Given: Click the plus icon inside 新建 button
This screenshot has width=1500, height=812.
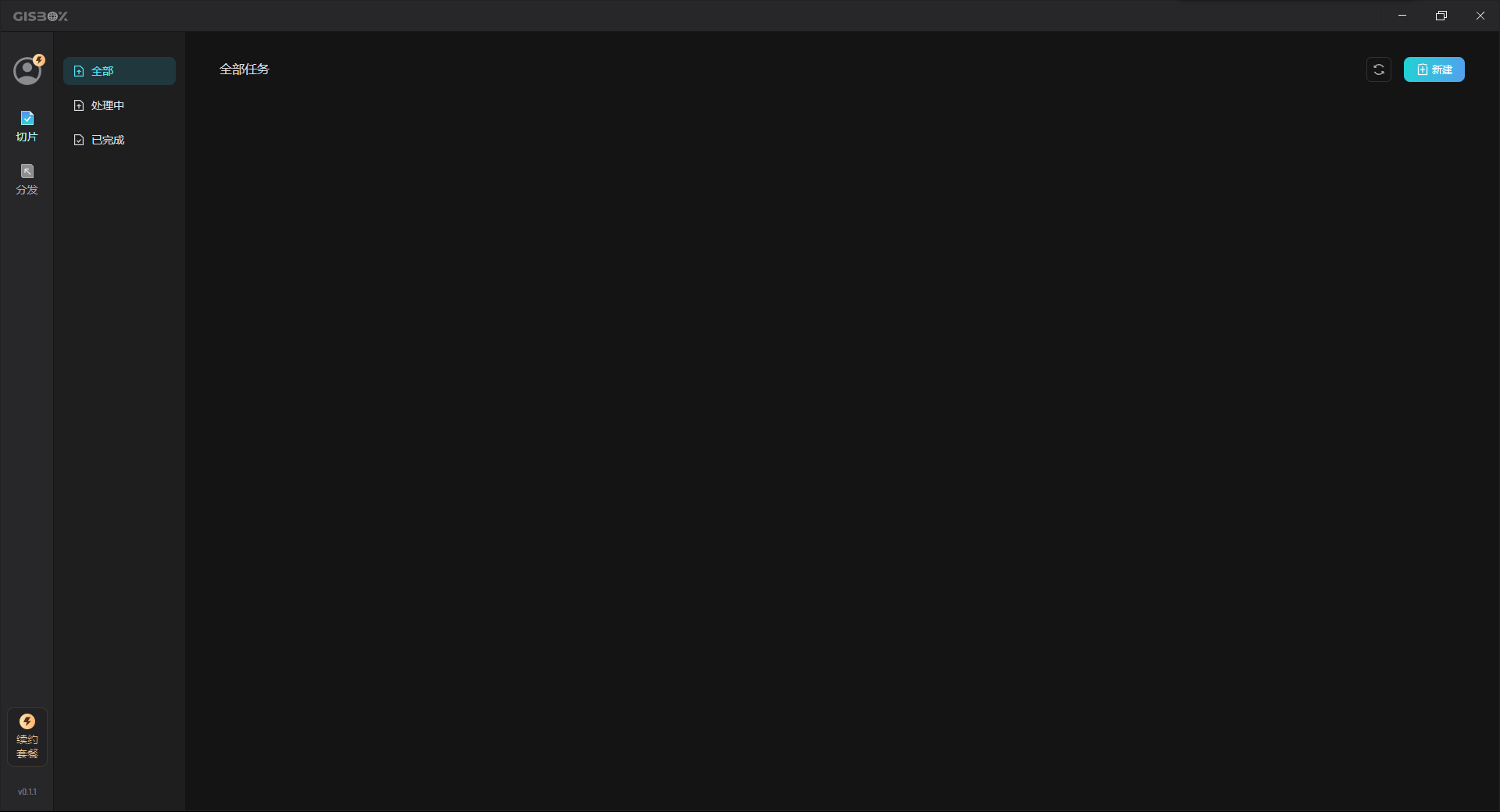Looking at the screenshot, I should (1423, 69).
